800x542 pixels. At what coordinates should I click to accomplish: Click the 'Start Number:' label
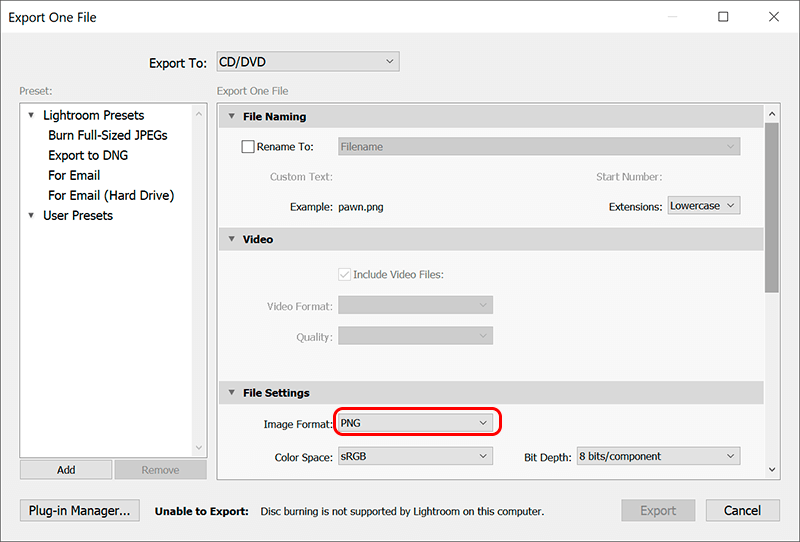tap(629, 177)
